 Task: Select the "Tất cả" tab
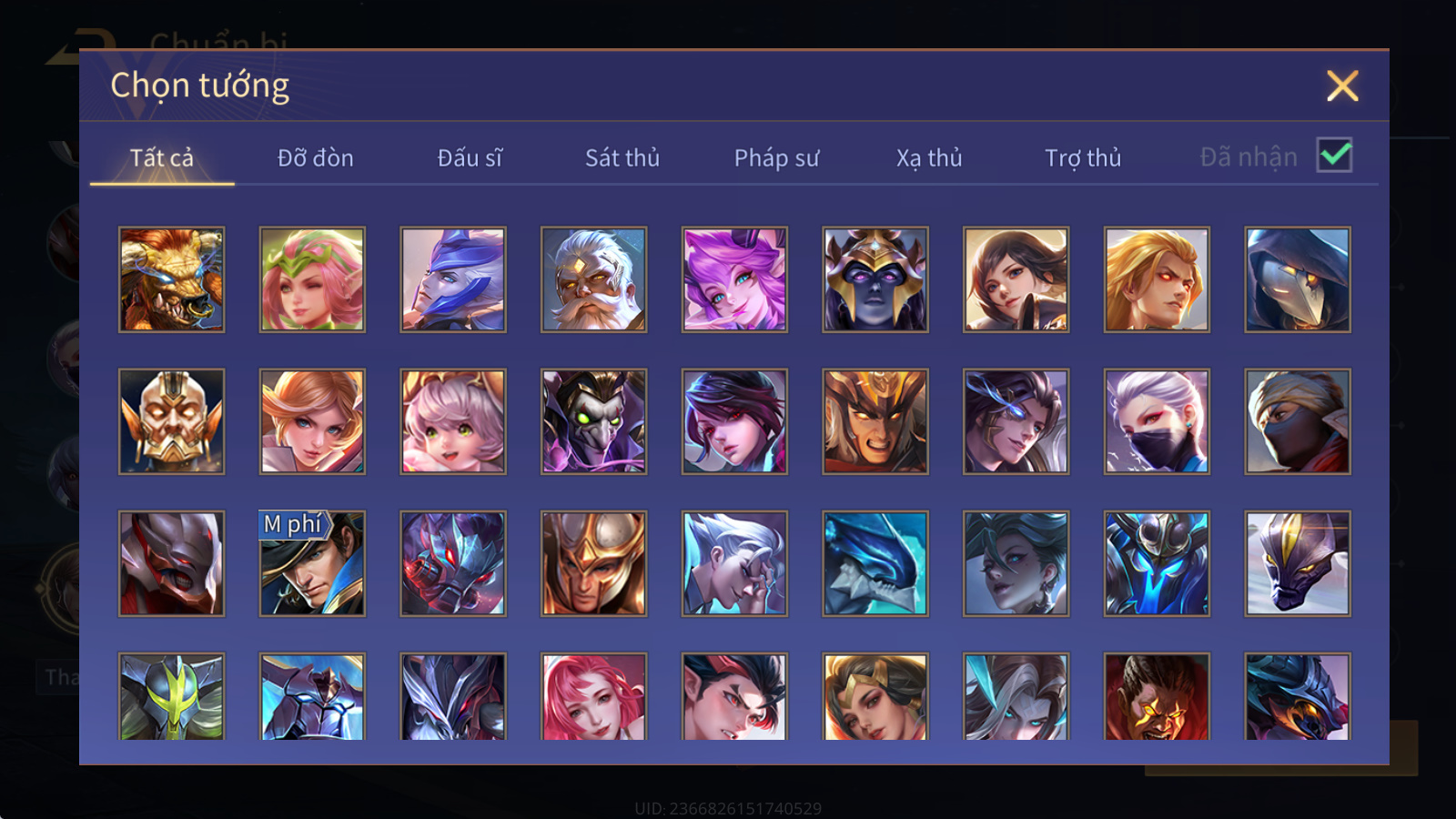162,157
